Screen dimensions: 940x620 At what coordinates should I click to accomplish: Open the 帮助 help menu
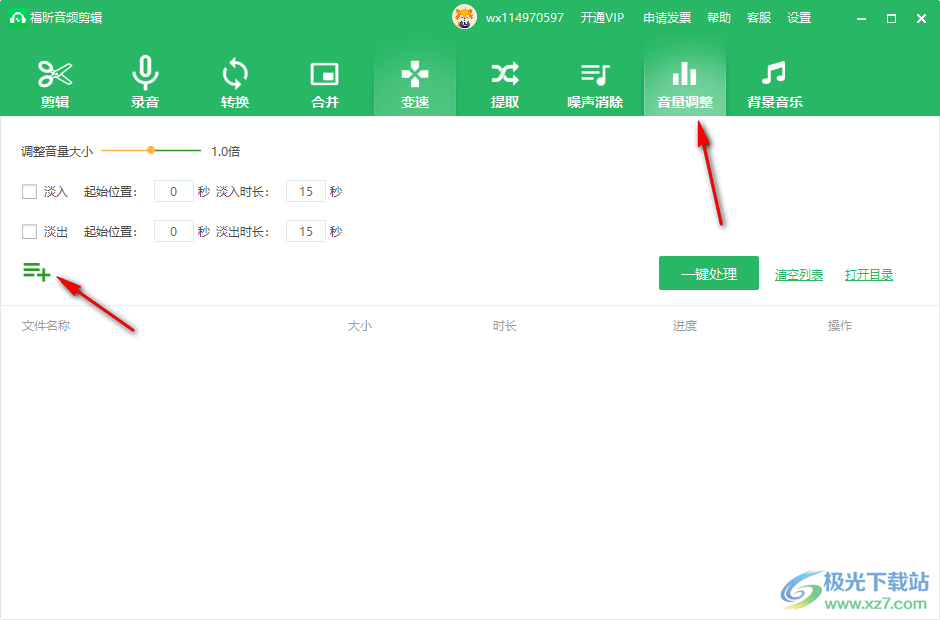click(719, 18)
